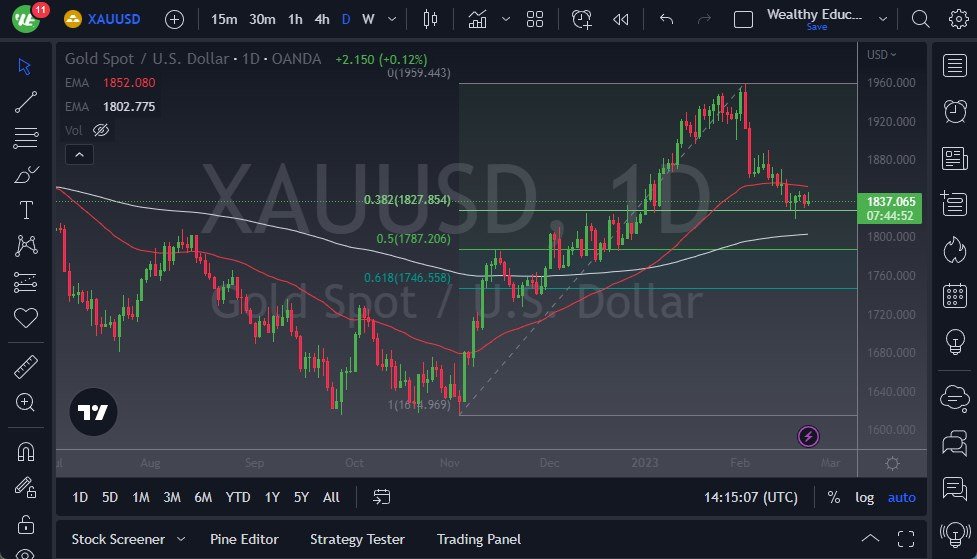Open the alerts clock icon panel

tap(955, 111)
